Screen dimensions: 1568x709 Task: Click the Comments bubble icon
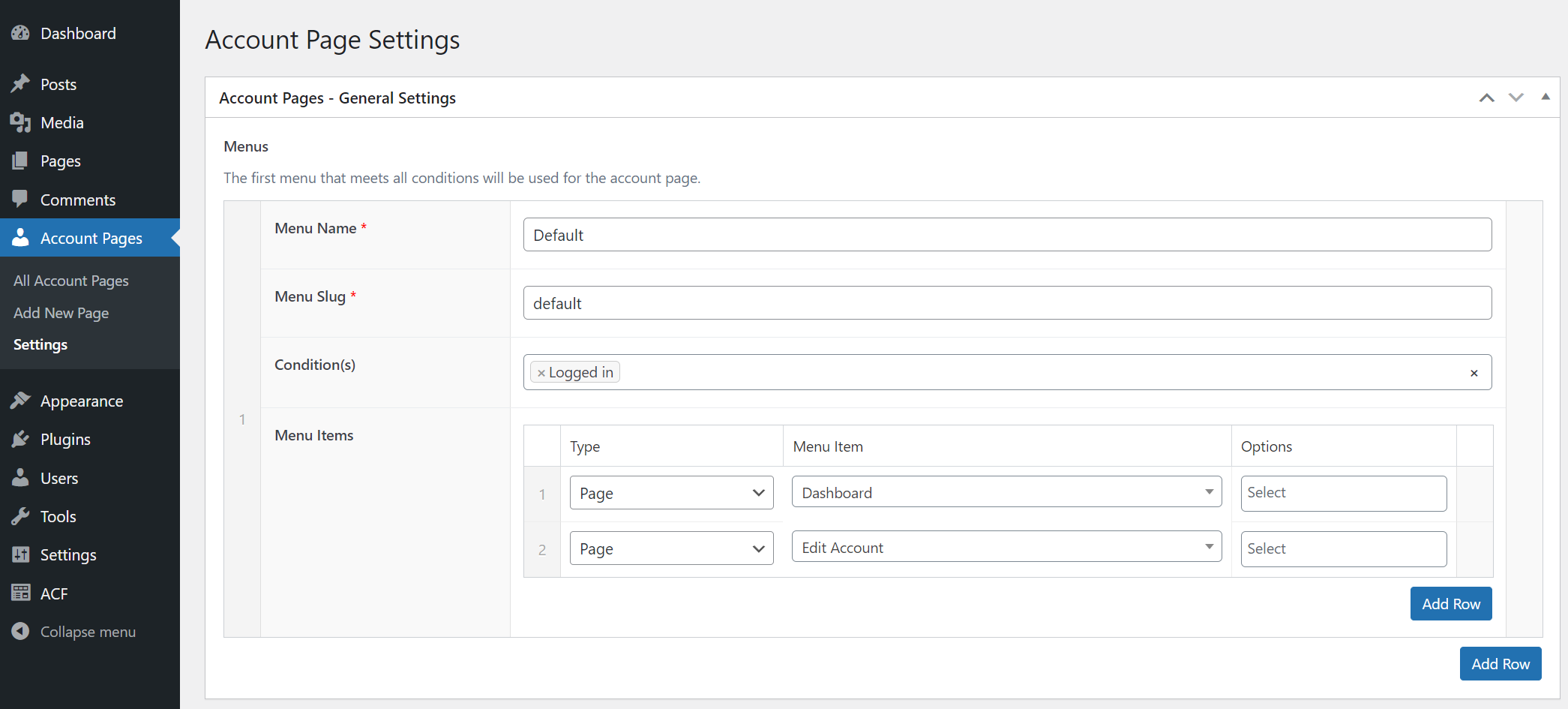pyautogui.click(x=20, y=200)
